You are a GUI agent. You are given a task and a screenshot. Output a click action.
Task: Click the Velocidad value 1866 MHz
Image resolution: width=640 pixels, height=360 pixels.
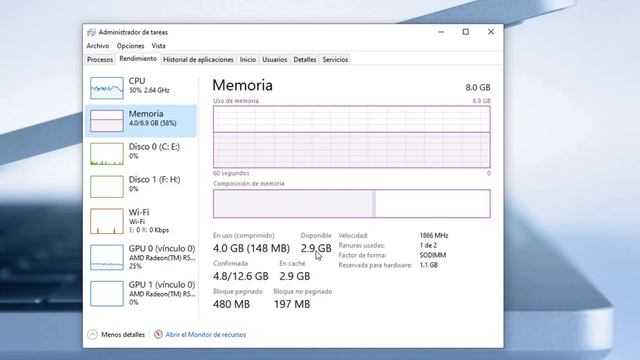click(x=434, y=236)
